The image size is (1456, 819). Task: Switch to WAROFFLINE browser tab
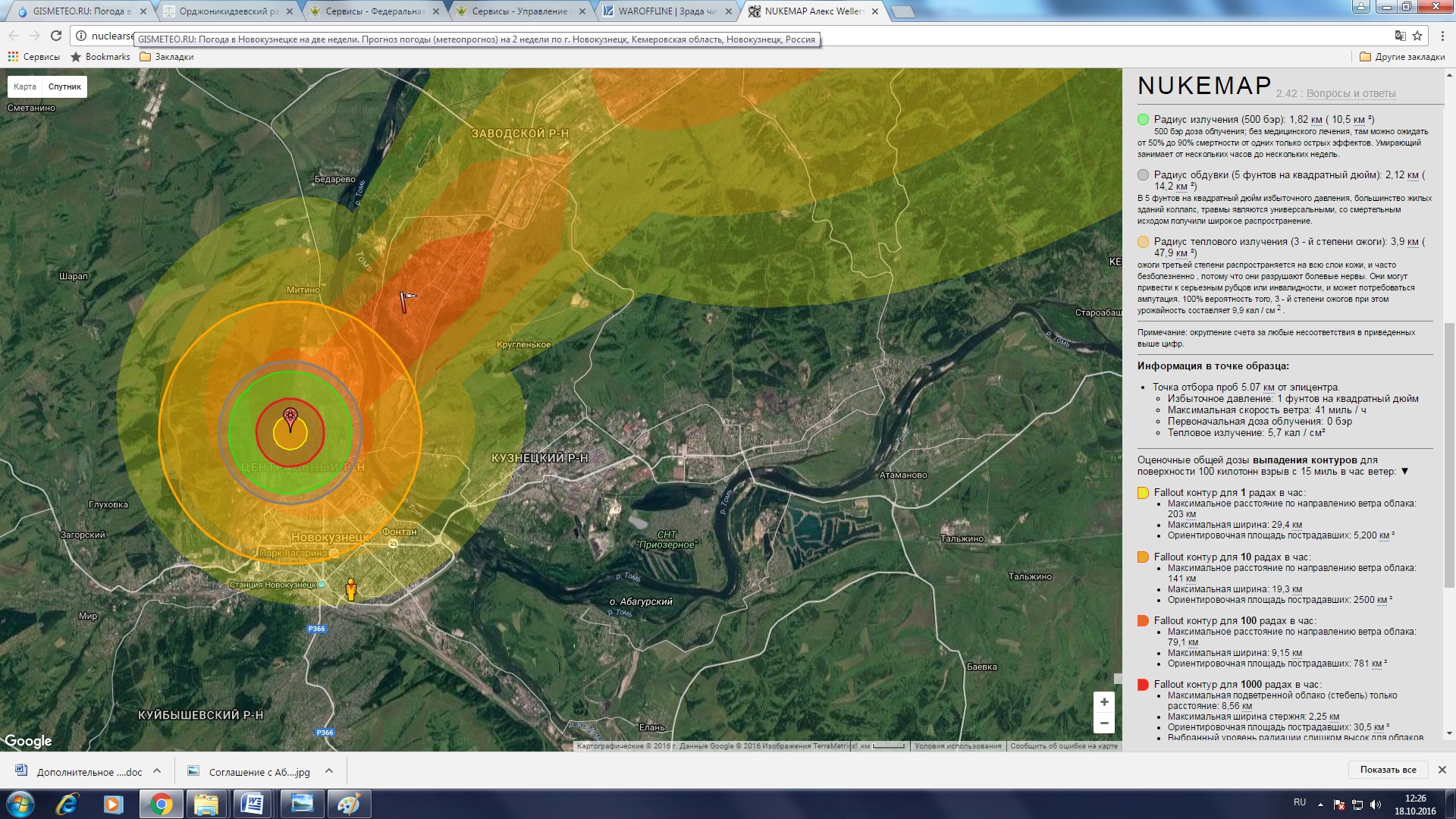coord(666,11)
